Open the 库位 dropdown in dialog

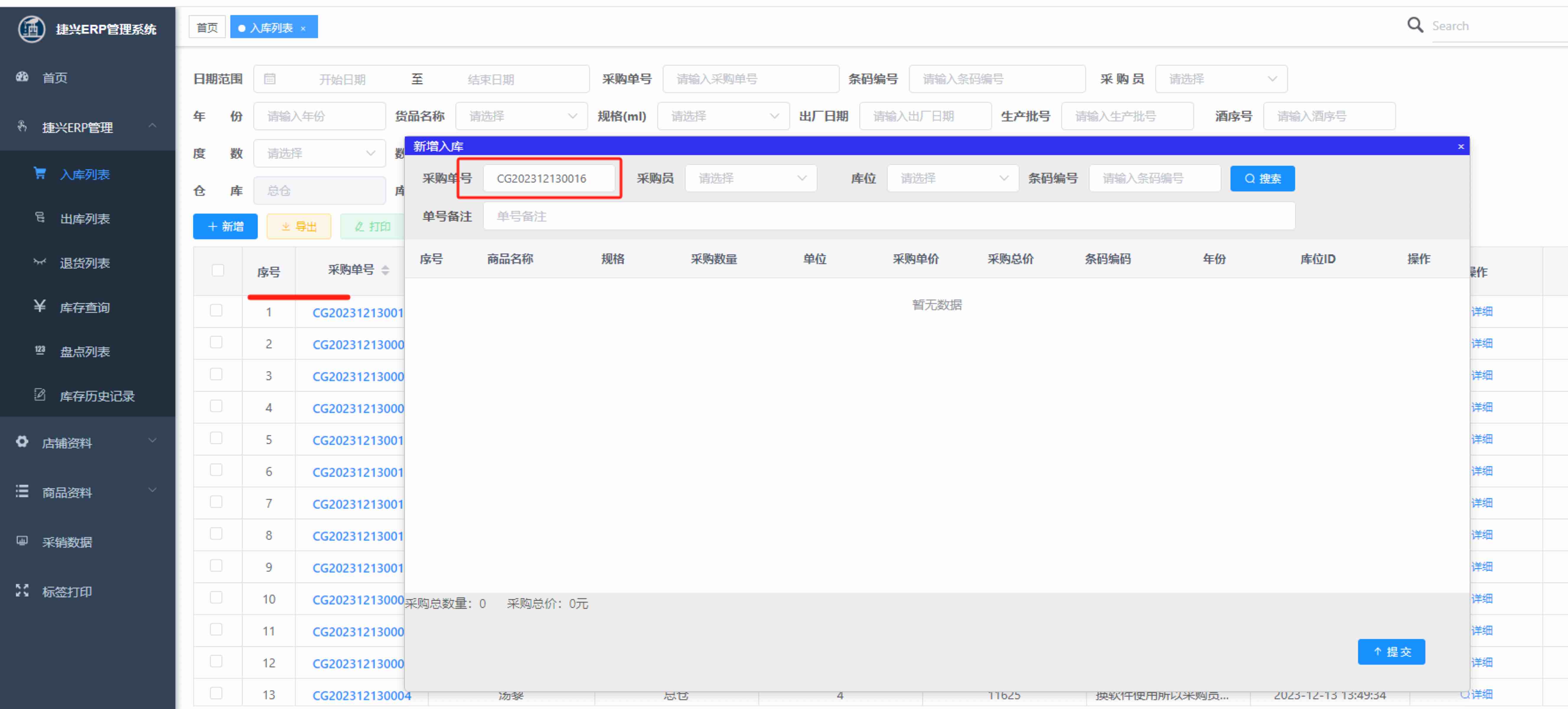point(953,178)
